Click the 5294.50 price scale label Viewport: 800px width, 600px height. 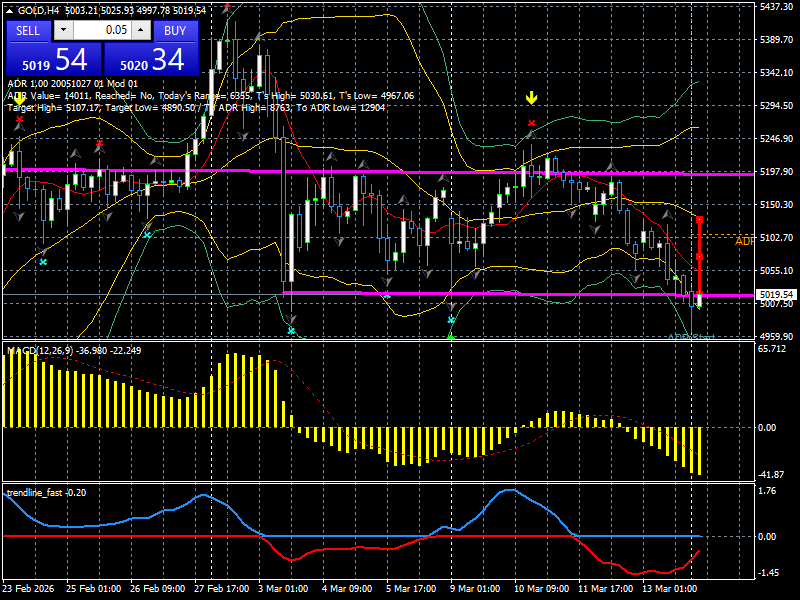(x=776, y=106)
